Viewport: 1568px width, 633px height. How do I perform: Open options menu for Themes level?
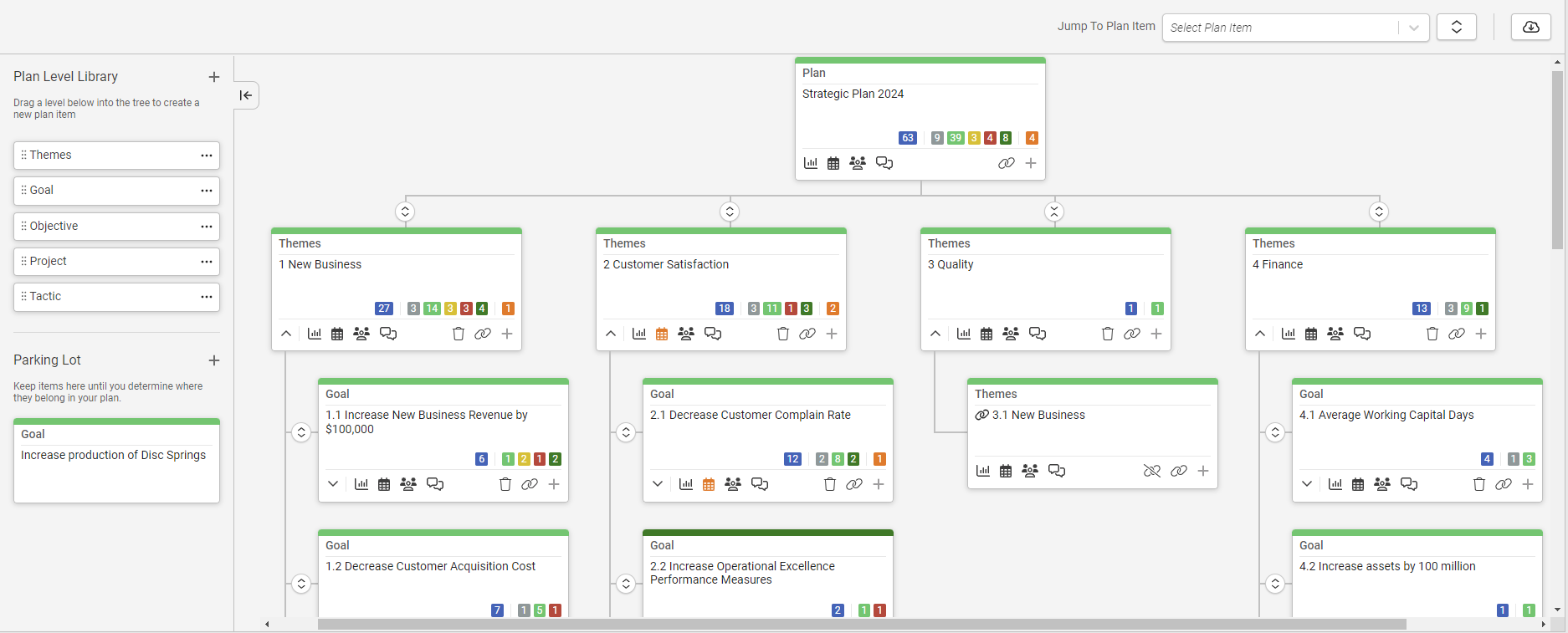point(207,156)
